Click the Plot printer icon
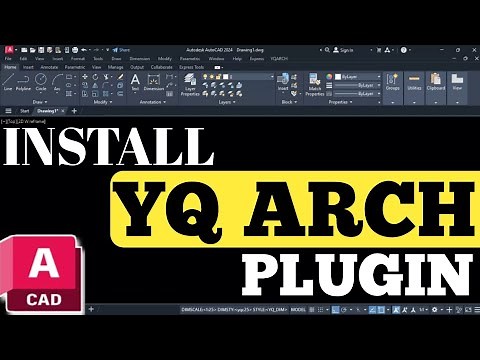This screenshot has width=480, height=360. click(75, 50)
